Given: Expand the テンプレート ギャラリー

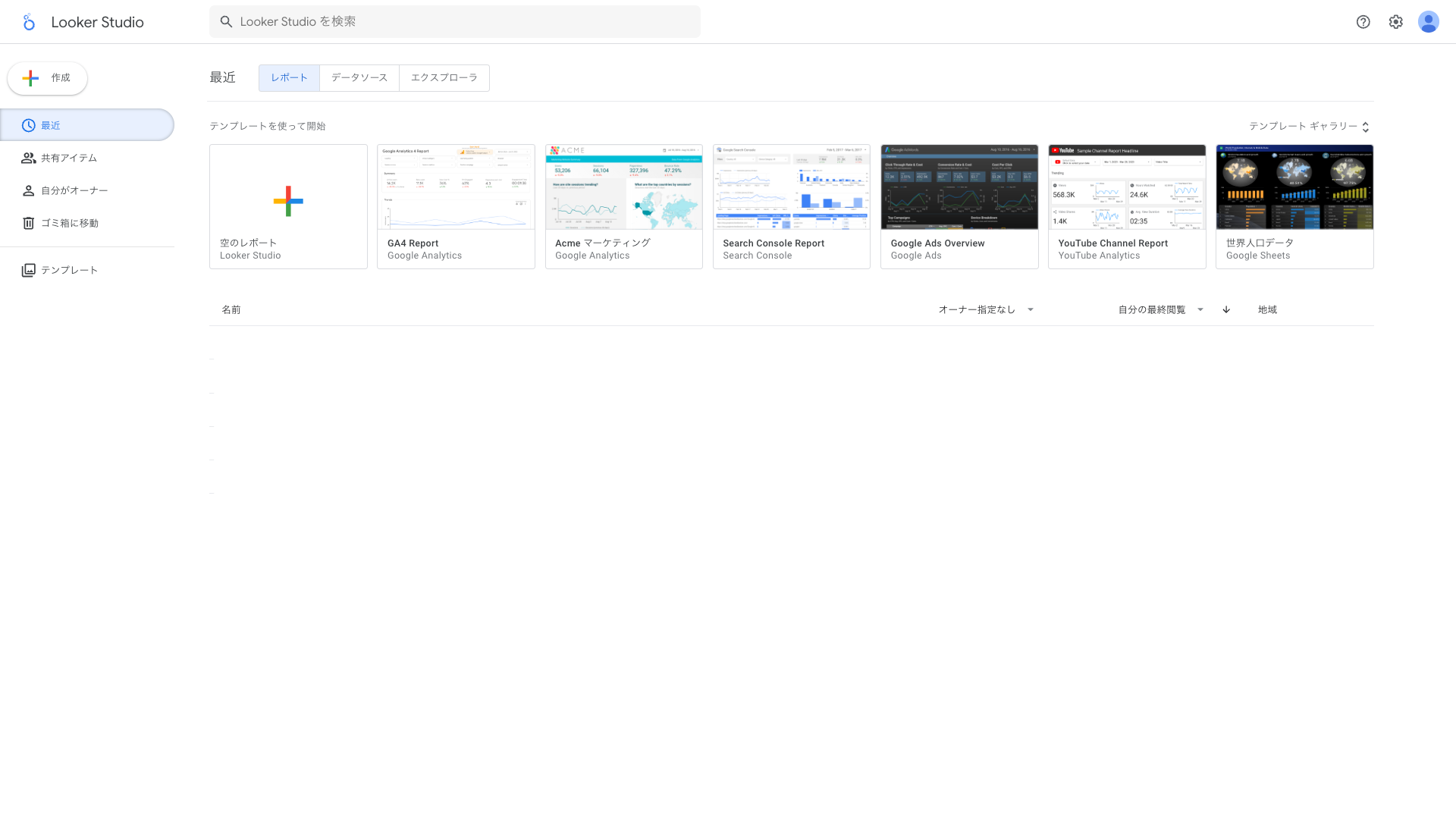Looking at the screenshot, I should pos(1309,127).
